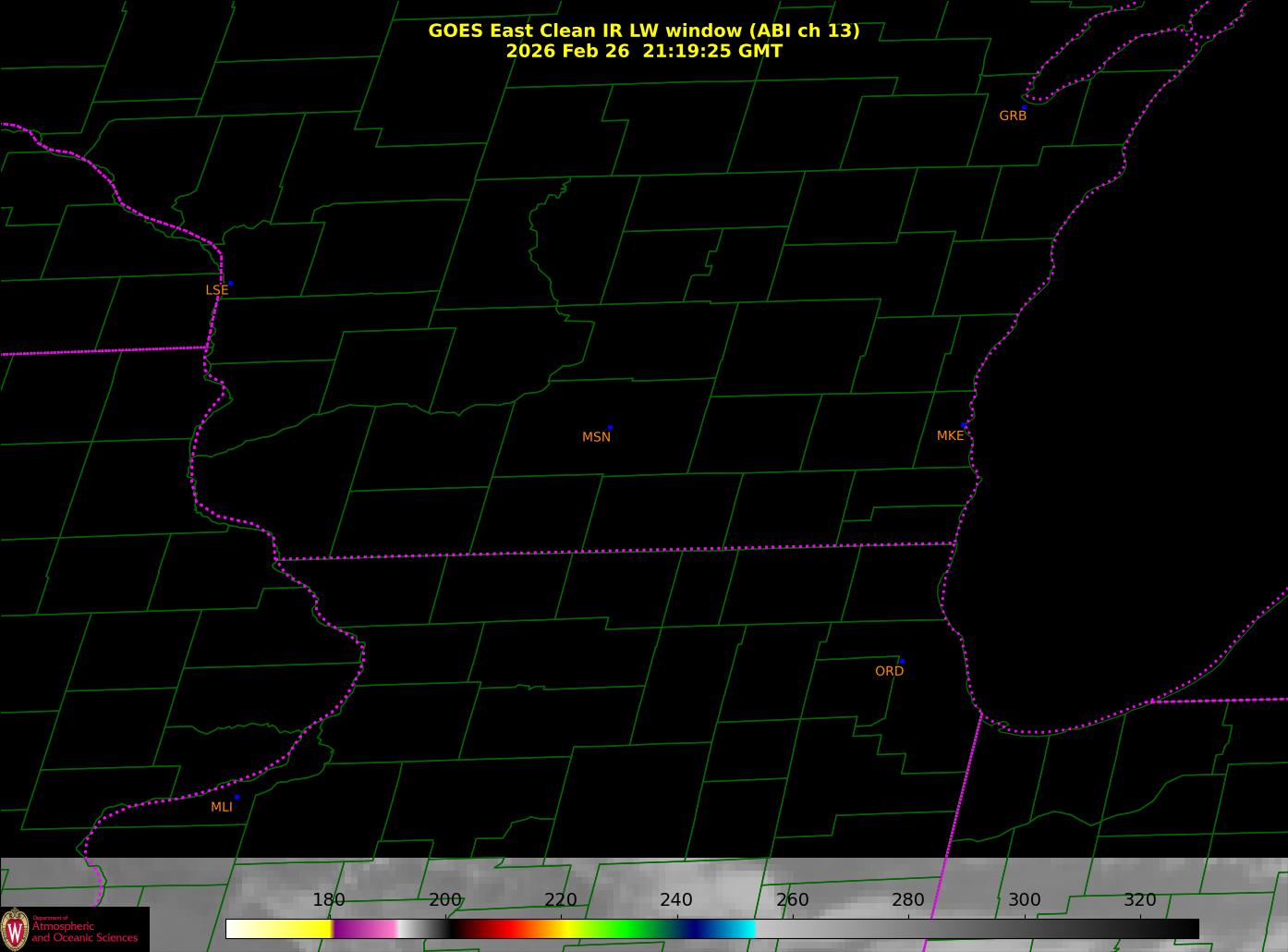Pick the green segment of the colorbar
The width and height of the screenshot is (1288, 952).
(x=628, y=928)
